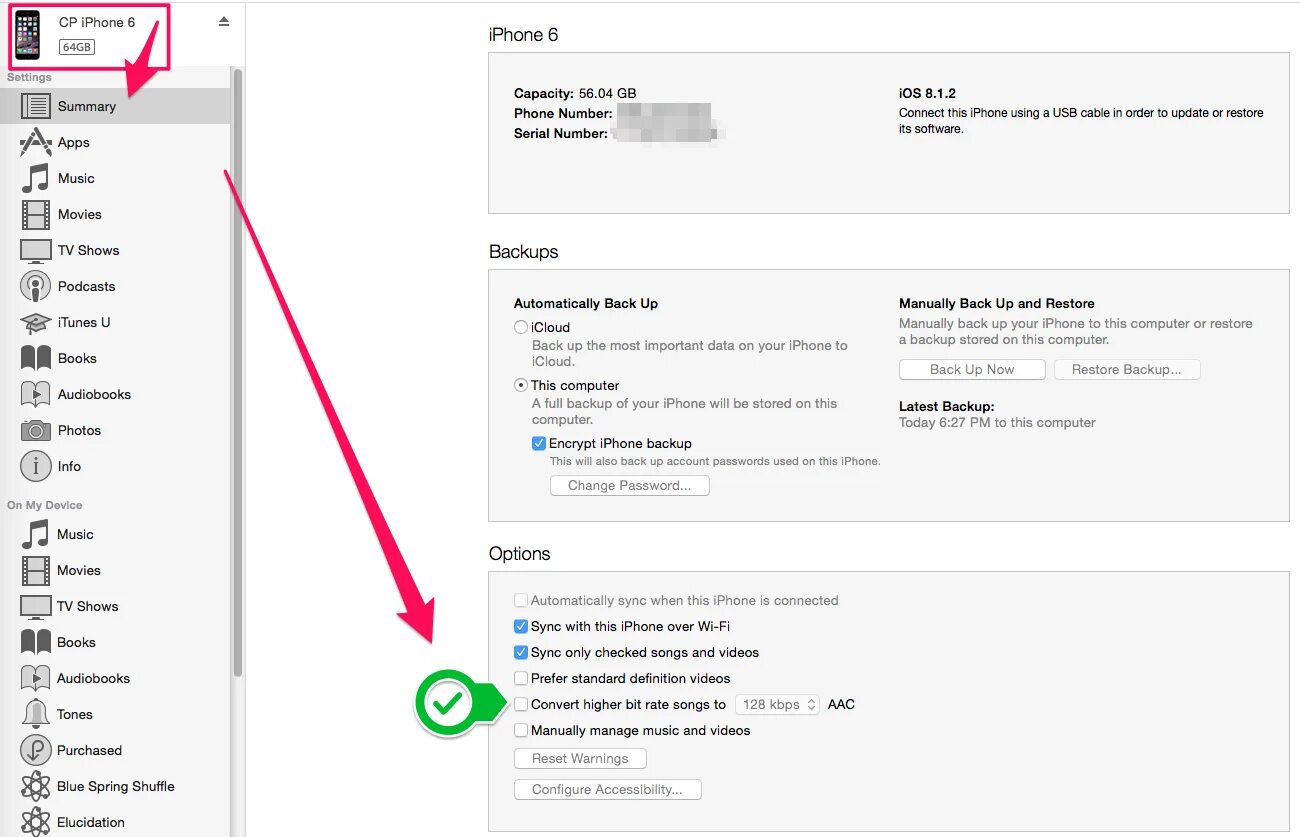Open the 128 kbps bit rate dropdown
Image resolution: width=1300 pixels, height=837 pixels.
778,704
